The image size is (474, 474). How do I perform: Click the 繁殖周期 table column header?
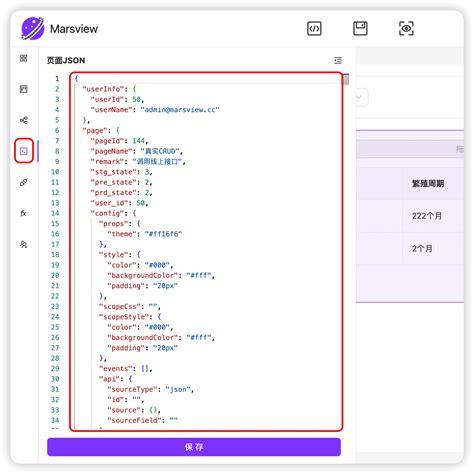428,183
